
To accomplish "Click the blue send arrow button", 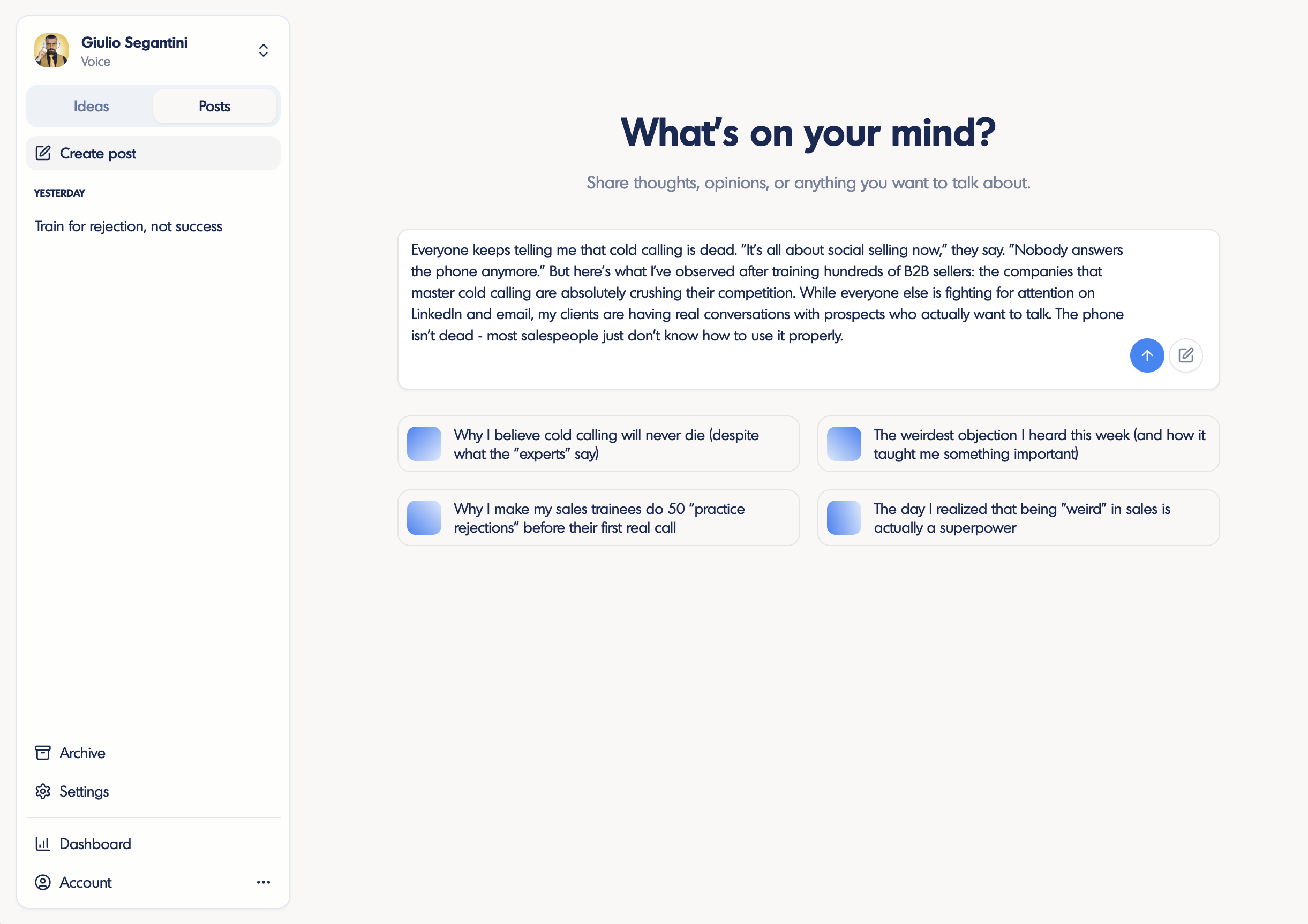I will tap(1147, 355).
